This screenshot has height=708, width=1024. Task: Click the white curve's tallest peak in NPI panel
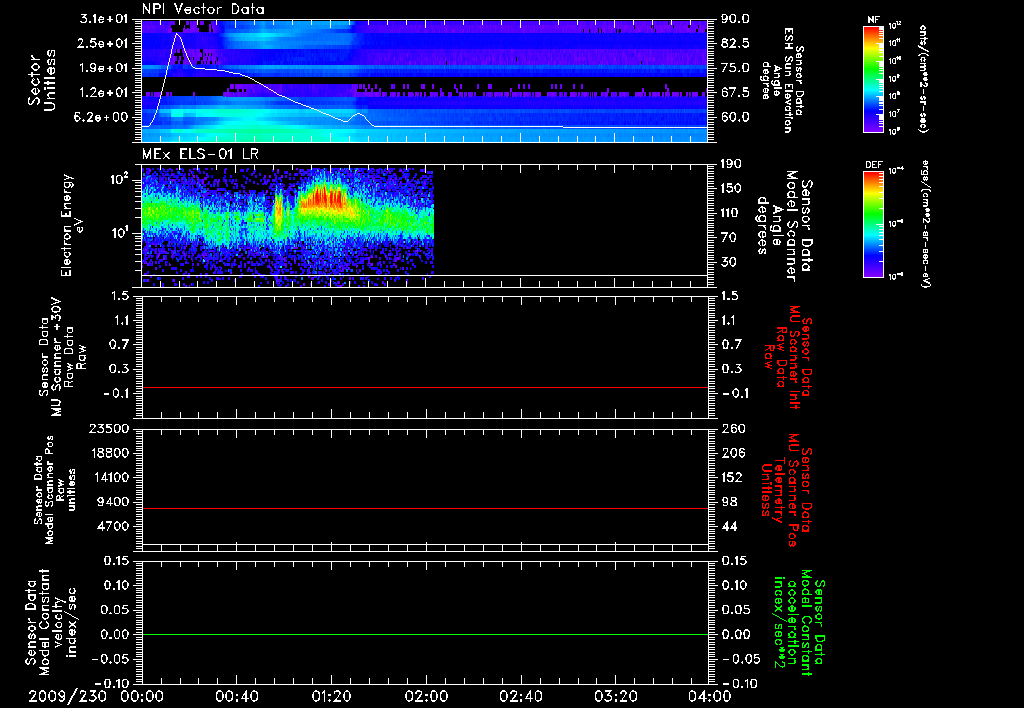pos(176,34)
